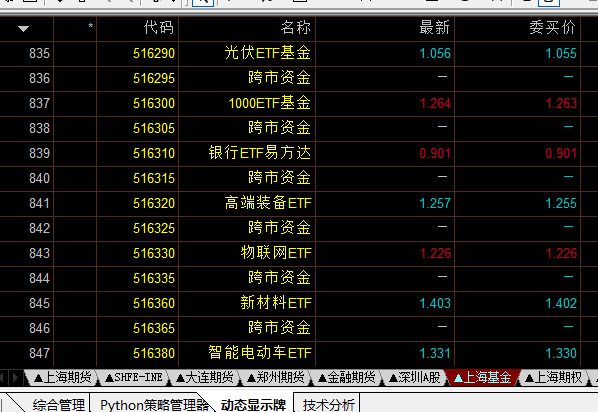The height and width of the screenshot is (412, 598).
Task: Open the Python策略管理器 bottom tab
Action: pos(154,405)
